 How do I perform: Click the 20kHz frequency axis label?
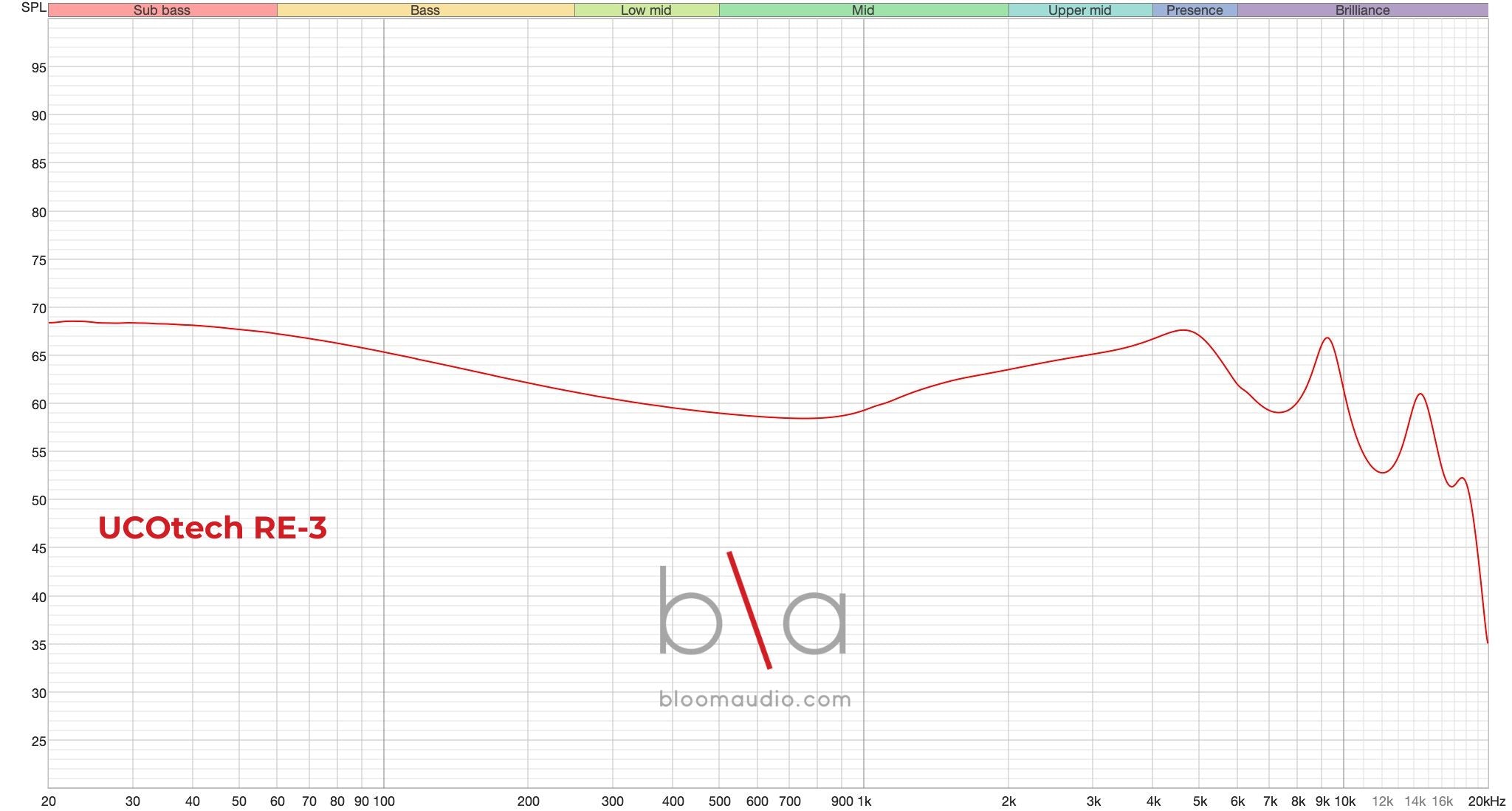tap(1487, 801)
